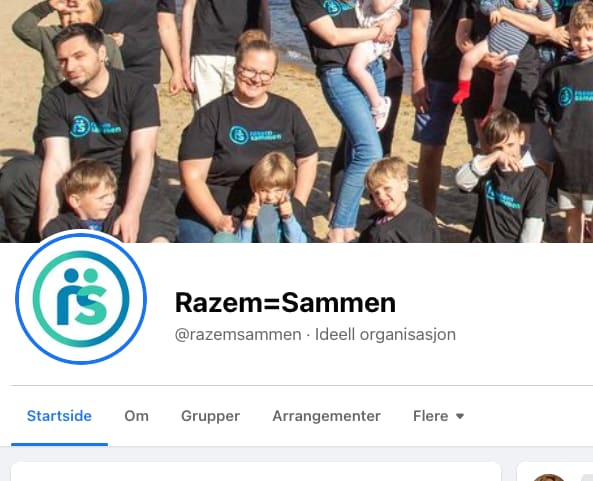The height and width of the screenshot is (481, 593).
Task: Switch to the Om tab
Action: [x=137, y=416]
